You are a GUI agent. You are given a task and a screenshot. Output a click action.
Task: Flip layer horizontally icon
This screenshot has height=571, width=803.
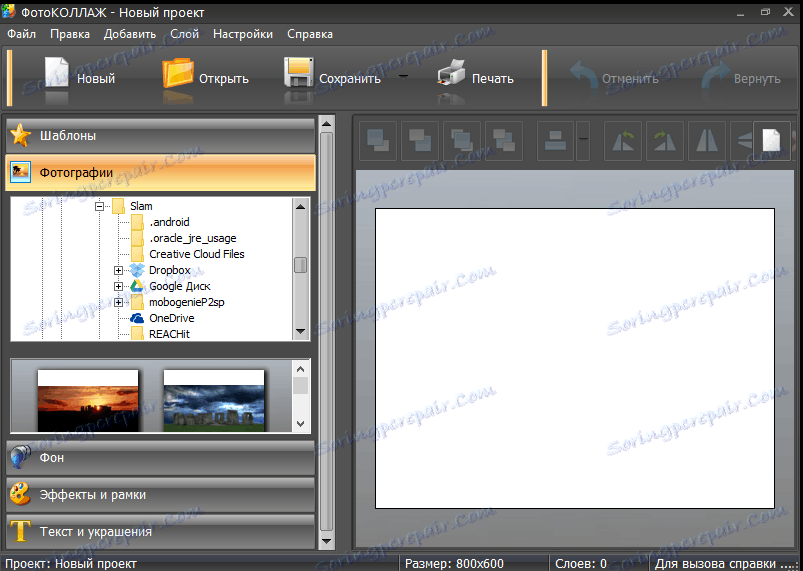pyautogui.click(x=707, y=141)
